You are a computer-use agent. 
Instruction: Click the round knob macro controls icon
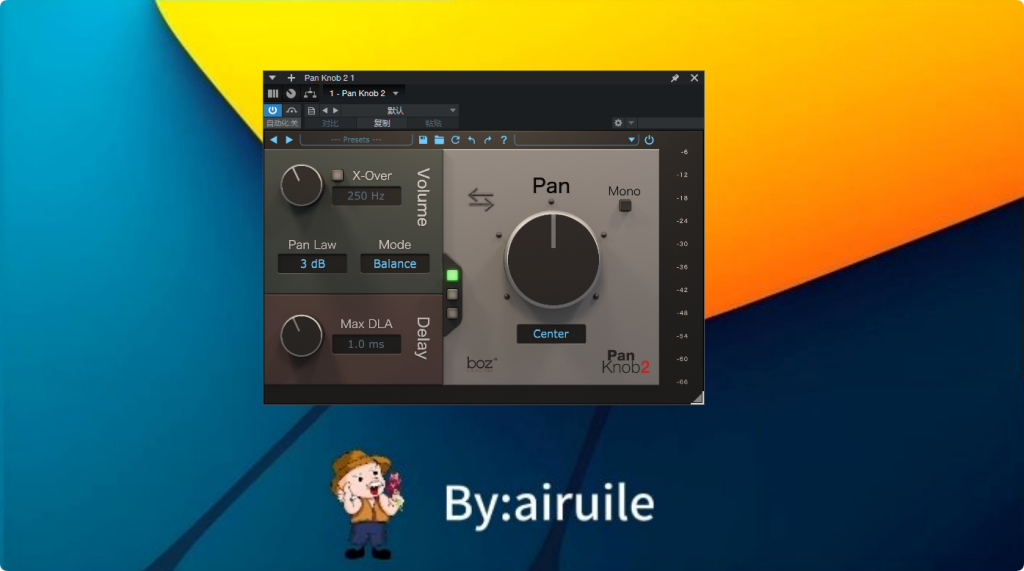(x=291, y=93)
